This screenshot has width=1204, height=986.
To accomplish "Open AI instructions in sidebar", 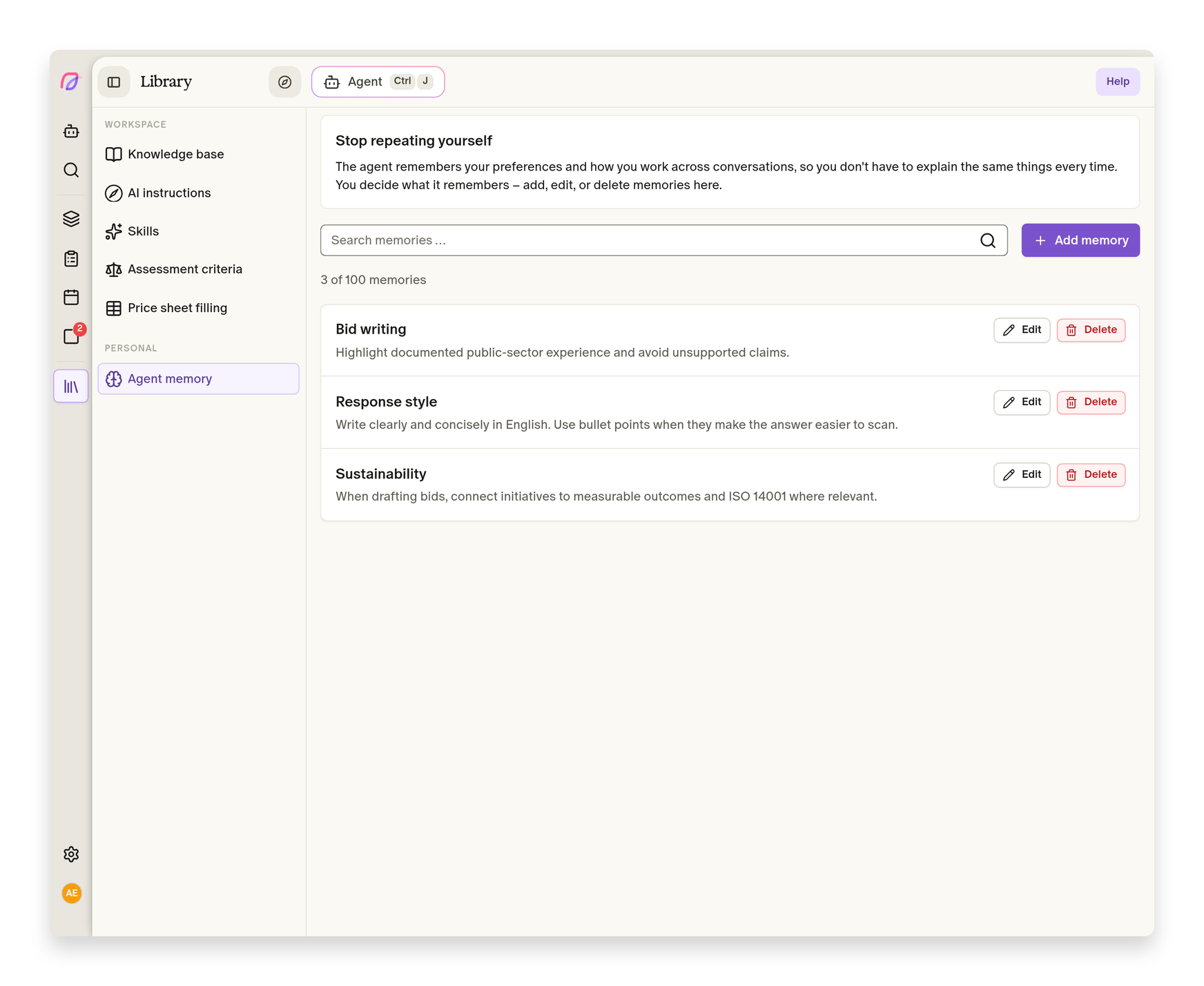I will [x=198, y=193].
